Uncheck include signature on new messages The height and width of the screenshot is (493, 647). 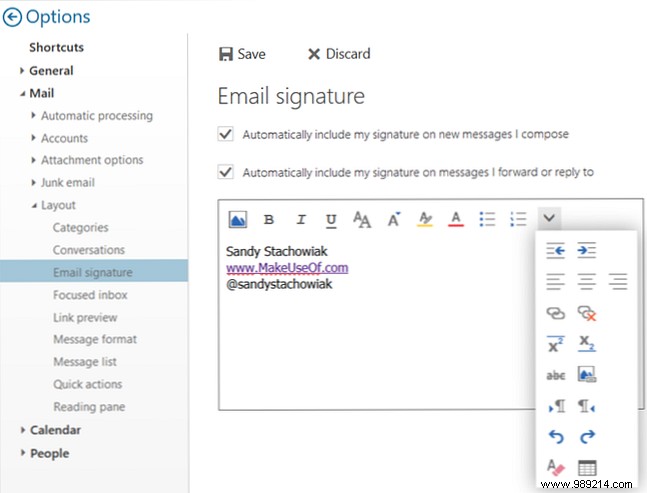[226, 134]
